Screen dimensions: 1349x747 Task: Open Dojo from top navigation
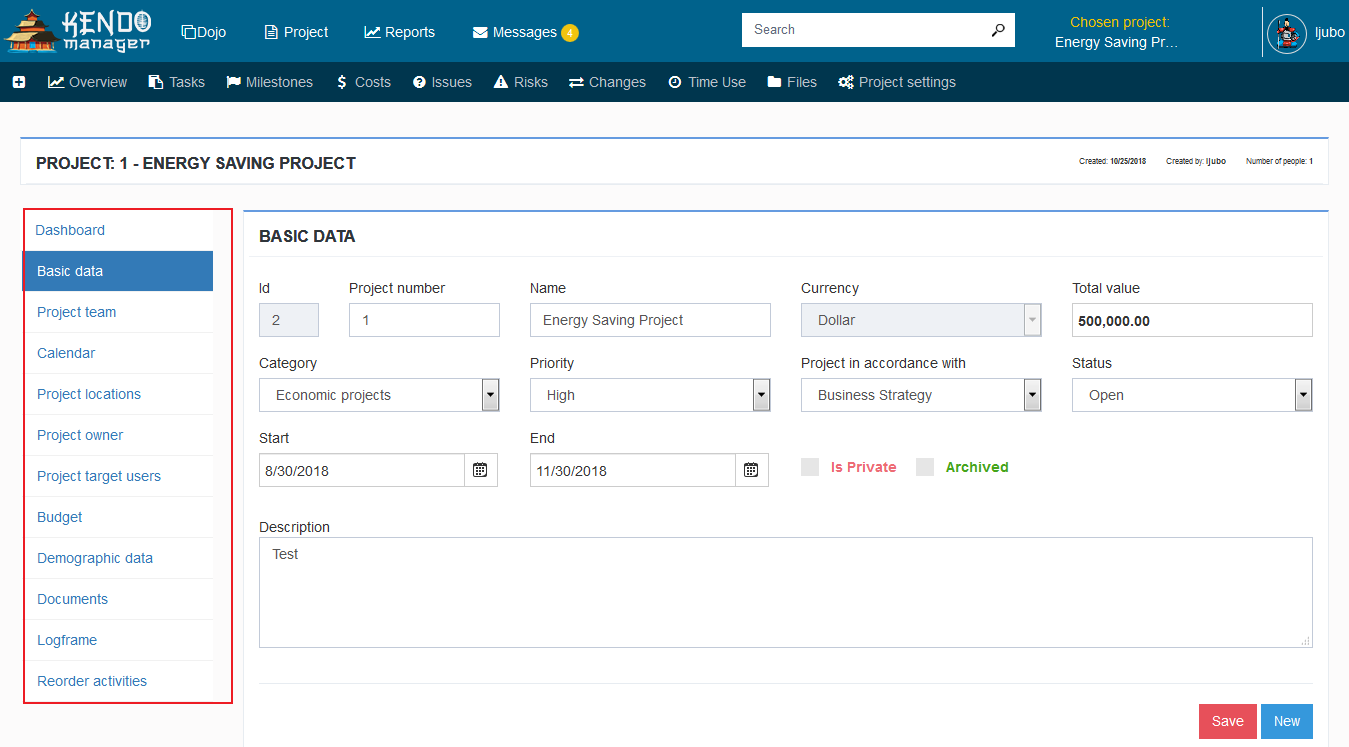coord(204,32)
